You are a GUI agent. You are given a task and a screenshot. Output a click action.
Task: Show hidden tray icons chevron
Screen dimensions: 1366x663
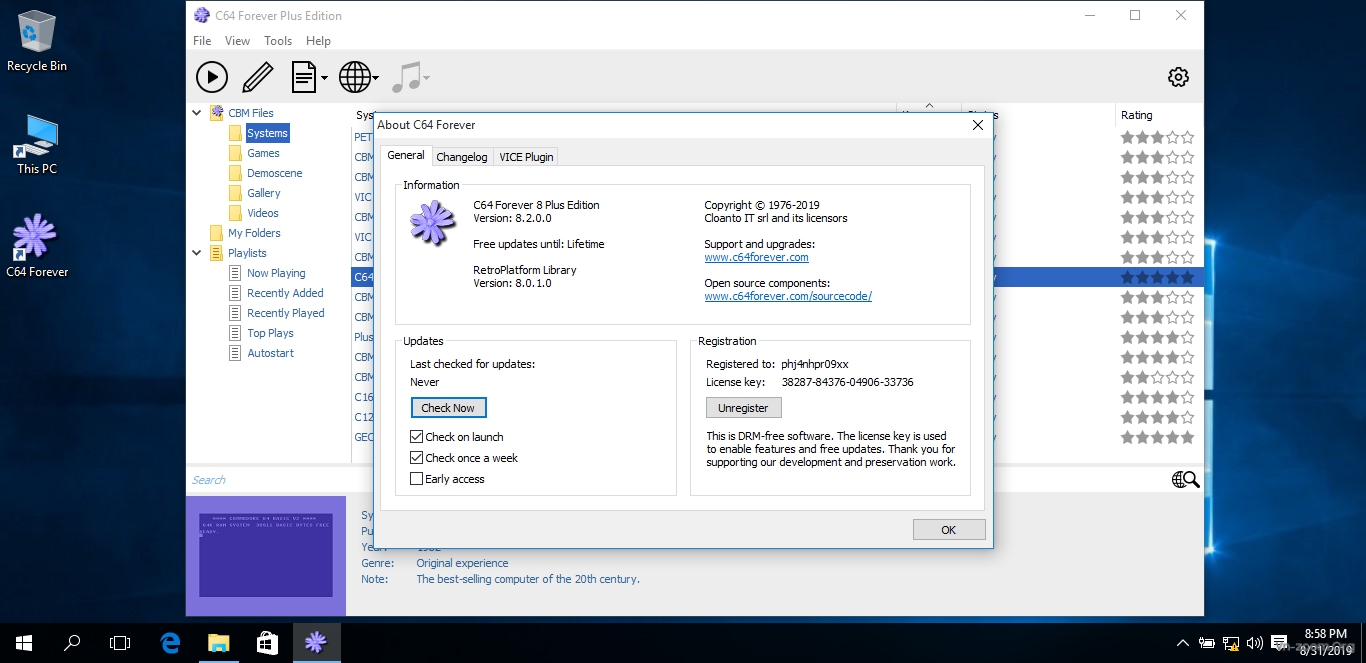coord(1183,643)
